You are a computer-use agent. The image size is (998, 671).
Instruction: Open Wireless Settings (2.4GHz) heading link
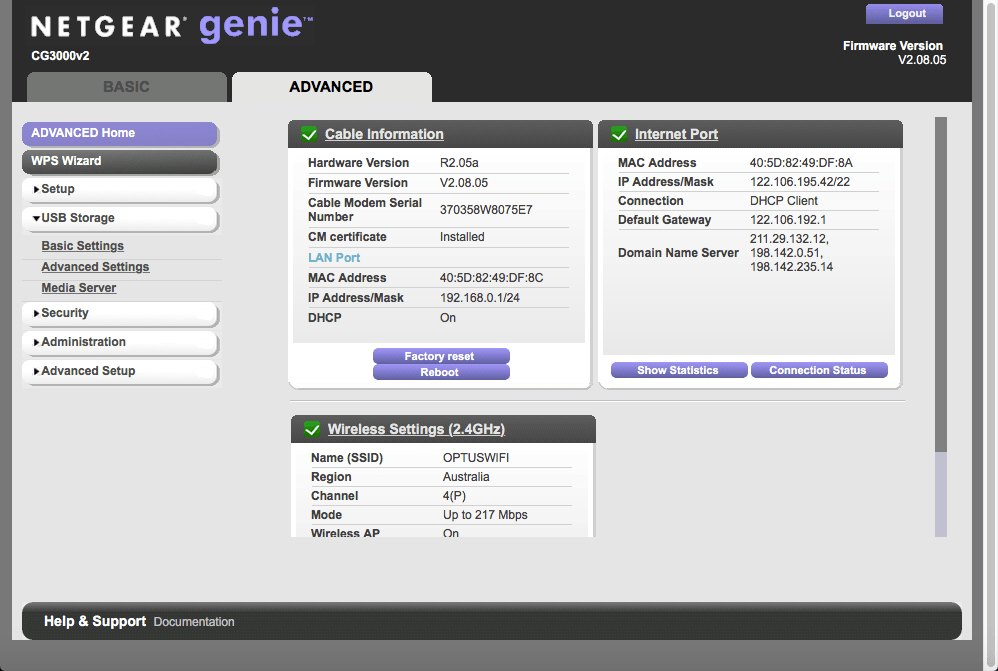point(416,429)
